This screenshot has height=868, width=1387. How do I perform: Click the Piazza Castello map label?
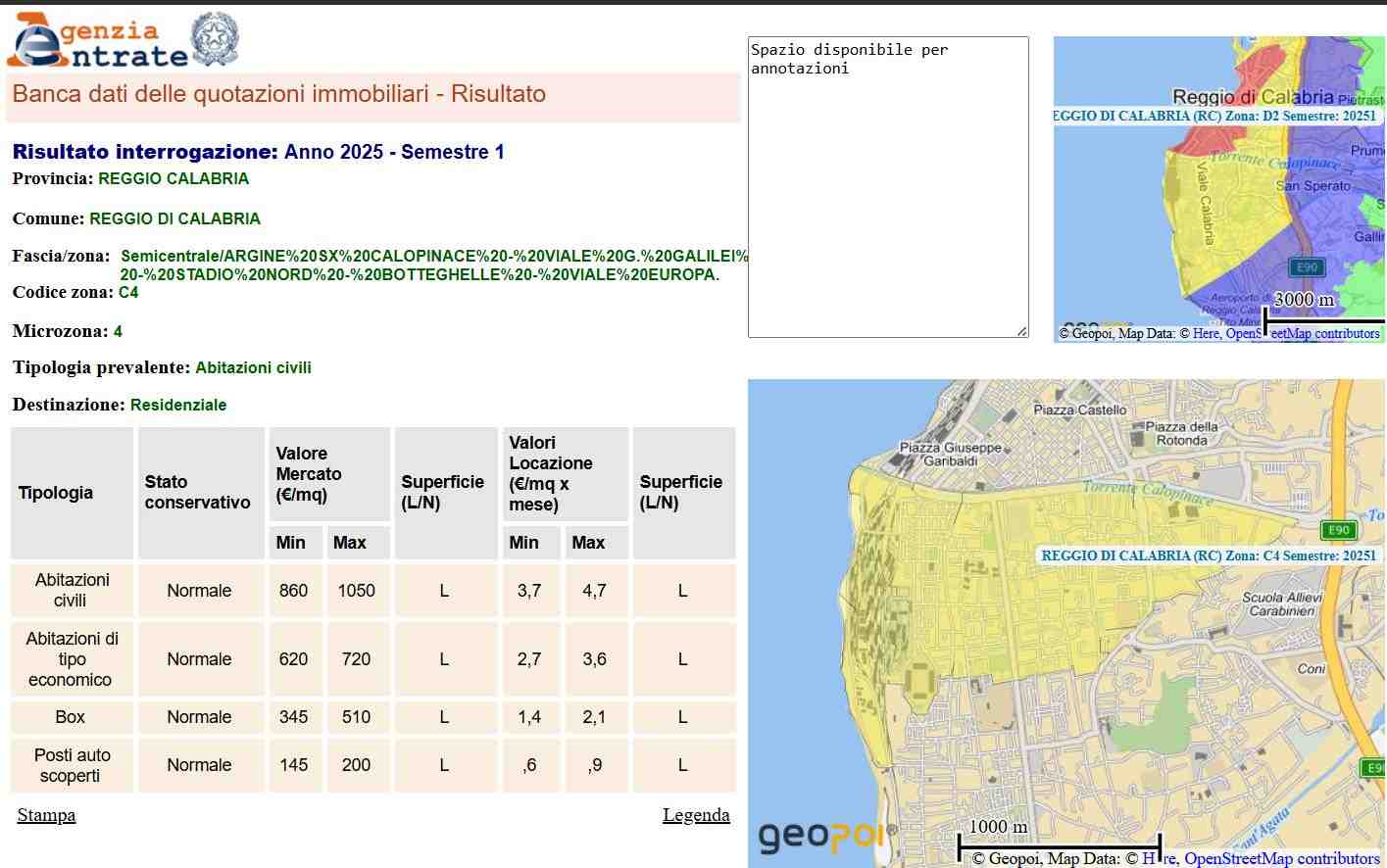pos(1079,410)
